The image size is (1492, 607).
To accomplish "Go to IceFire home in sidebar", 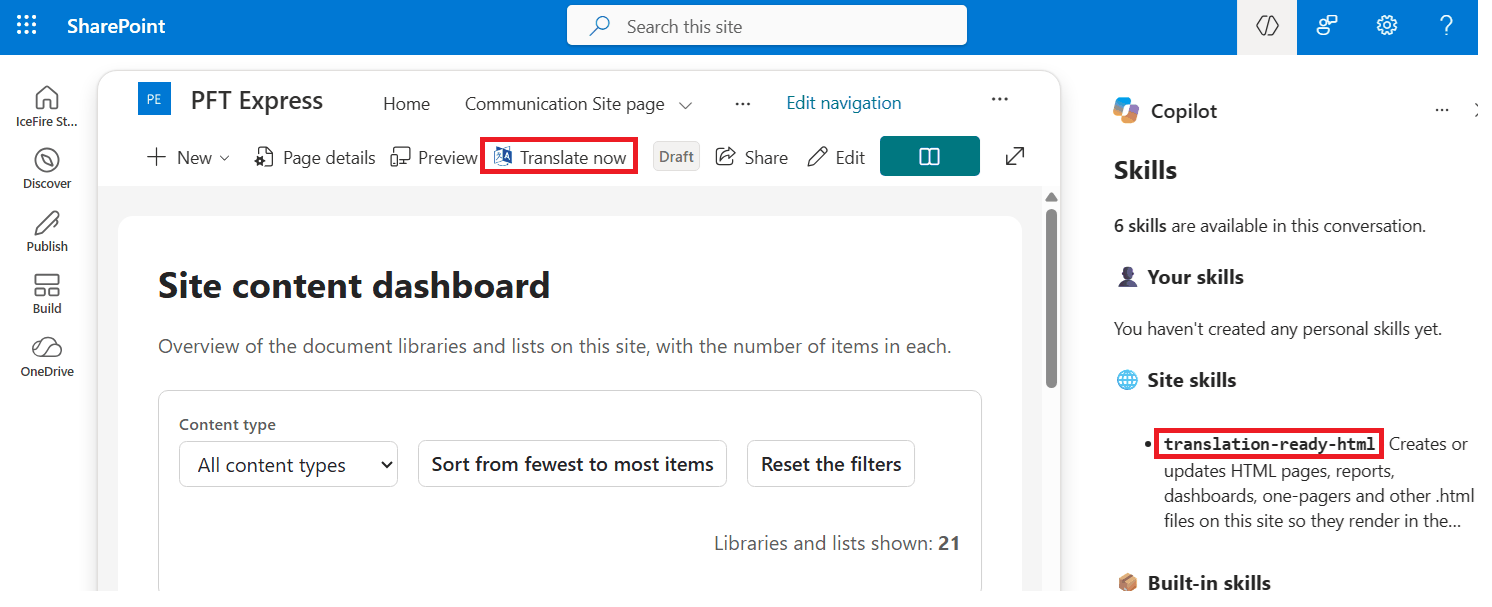I will [47, 107].
